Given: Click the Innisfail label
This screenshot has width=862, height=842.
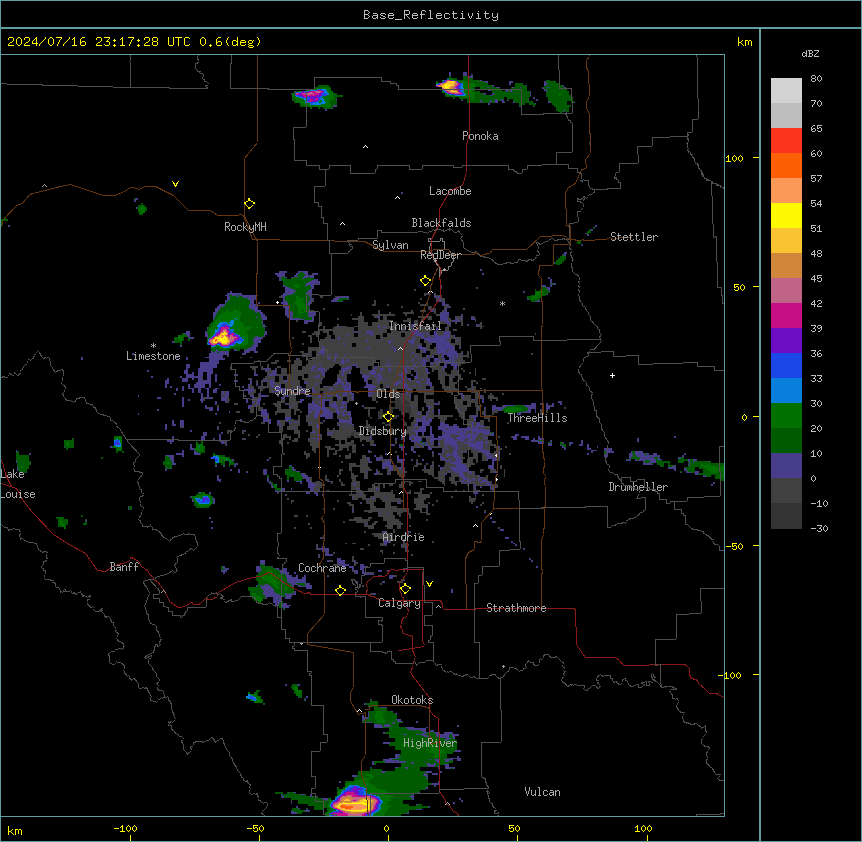Looking at the screenshot, I should coord(415,326).
